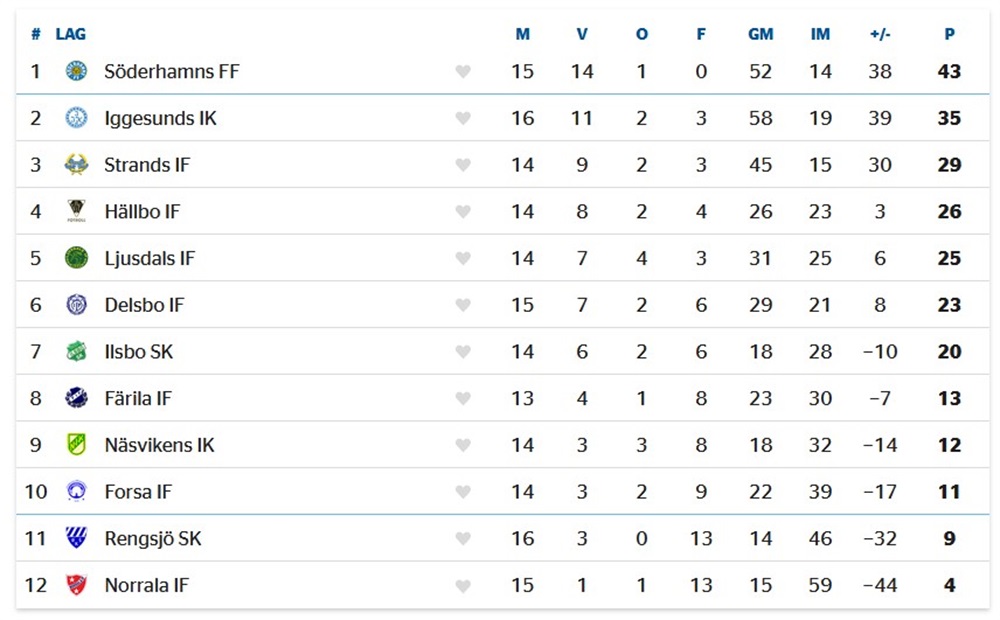Click the Färila IF team logo
Image resolution: width=1000 pixels, height=620 pixels.
pos(77,398)
